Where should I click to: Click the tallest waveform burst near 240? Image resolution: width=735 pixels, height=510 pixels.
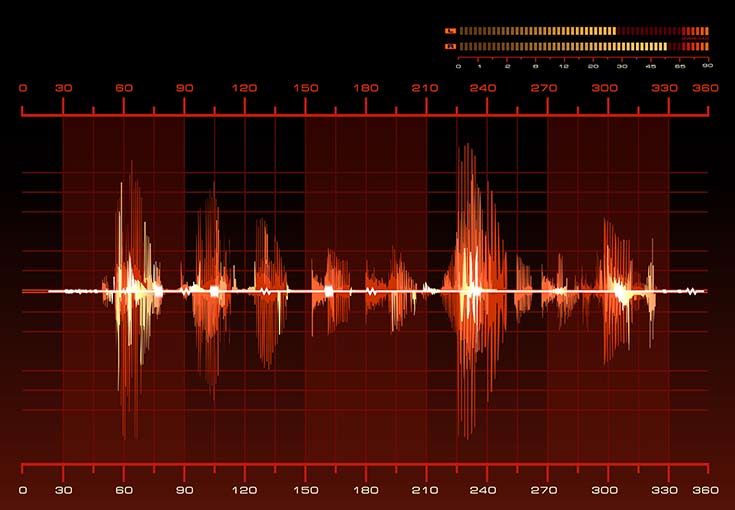click(x=474, y=291)
